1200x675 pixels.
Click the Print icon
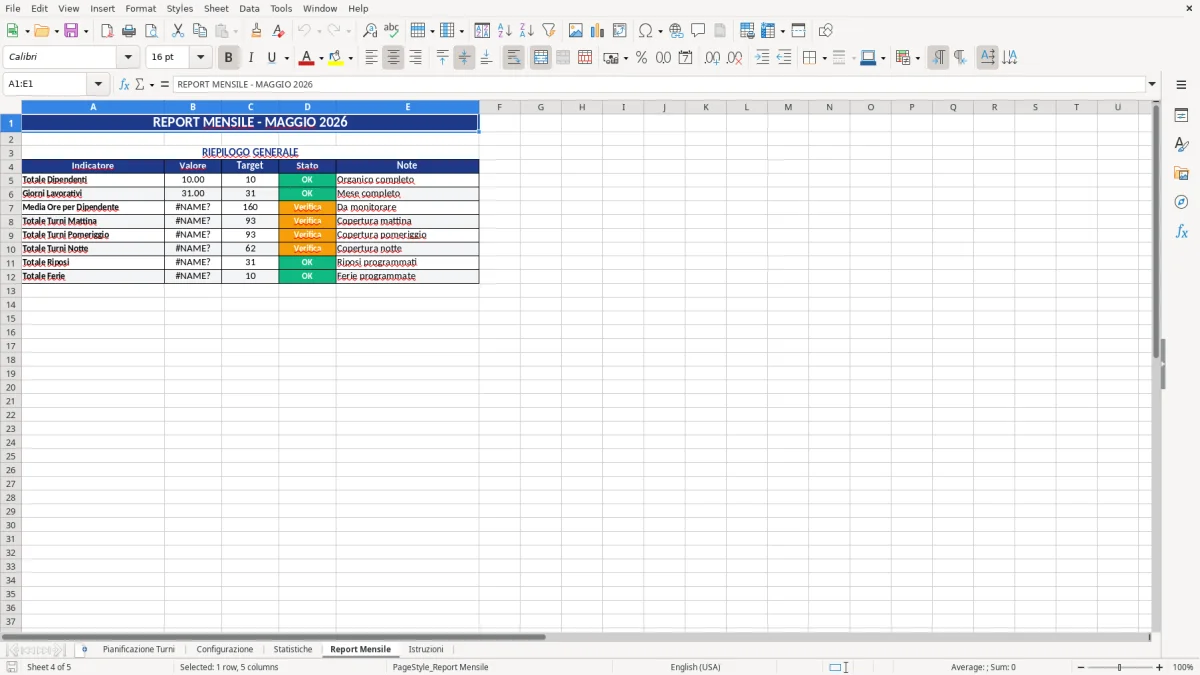point(129,31)
